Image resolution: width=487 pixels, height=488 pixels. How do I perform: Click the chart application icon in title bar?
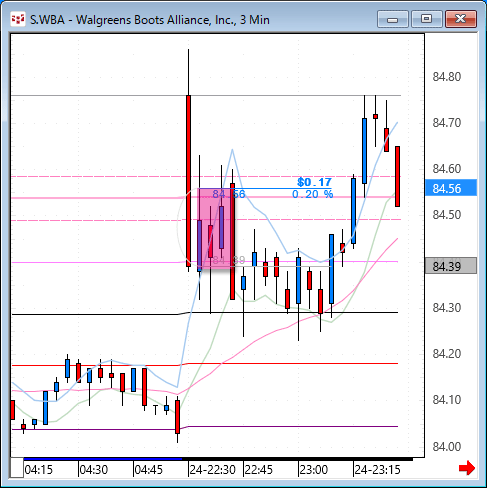(18, 20)
